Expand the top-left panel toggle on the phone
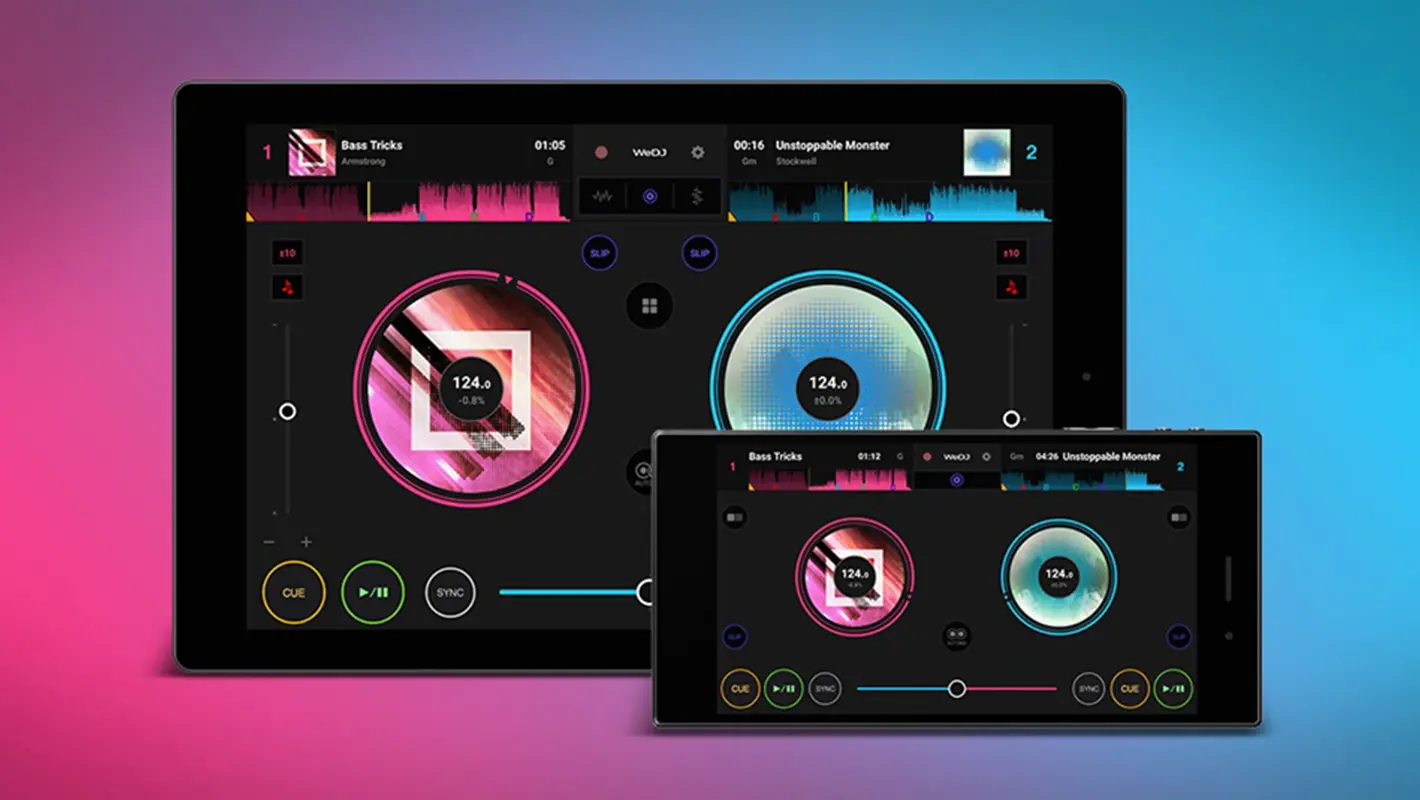The width and height of the screenshot is (1420, 800). pyautogui.click(x=735, y=517)
